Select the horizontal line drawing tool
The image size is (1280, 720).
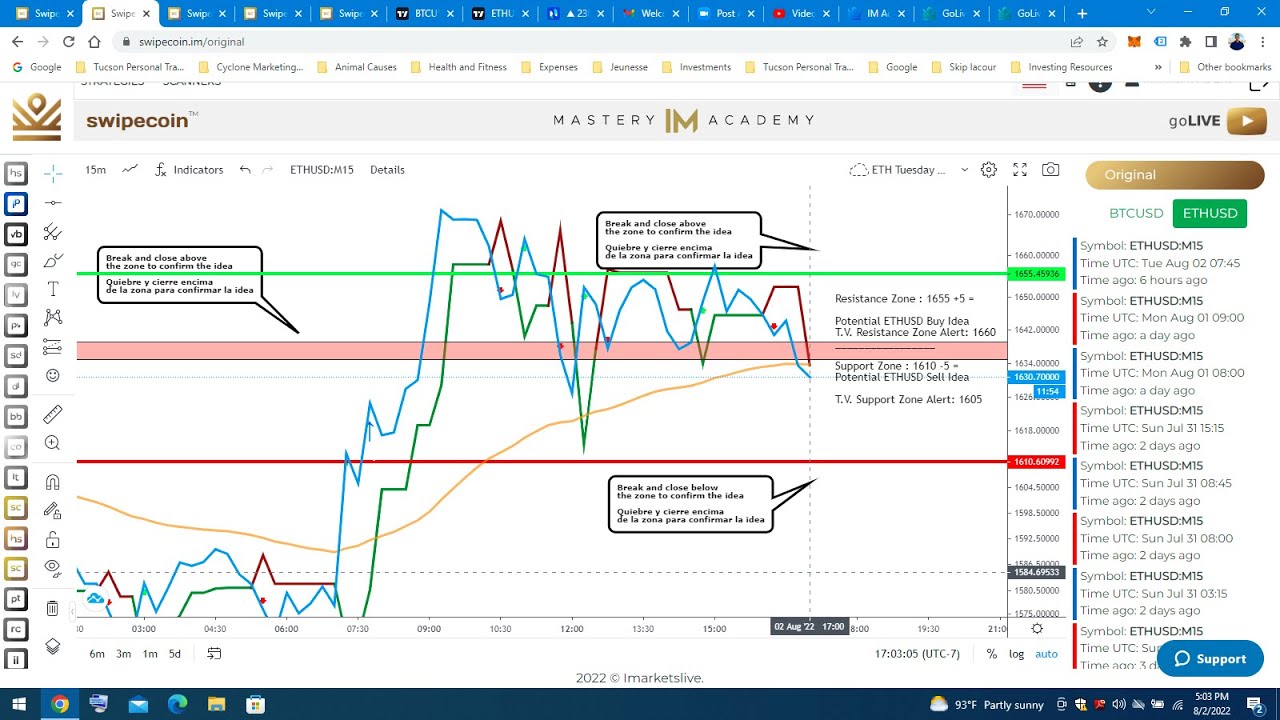pos(53,203)
